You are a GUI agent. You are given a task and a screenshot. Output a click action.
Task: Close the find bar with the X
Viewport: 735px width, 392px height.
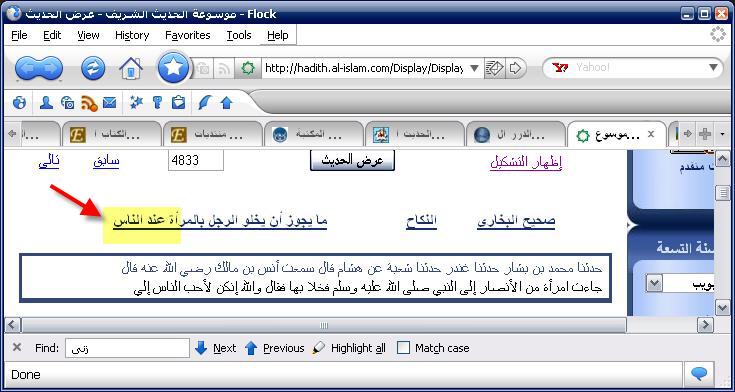tap(17, 347)
